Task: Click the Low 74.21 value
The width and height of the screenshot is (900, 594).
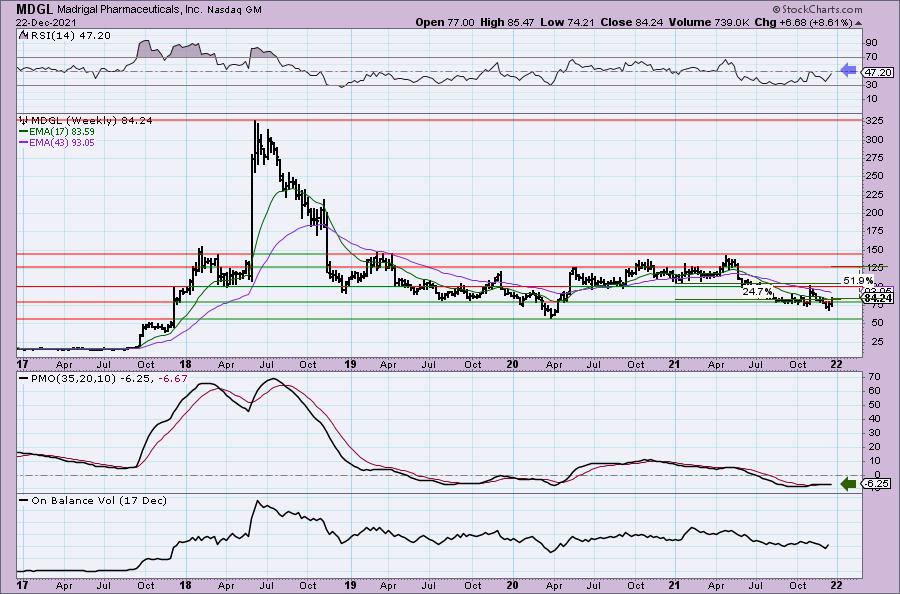Action: point(568,22)
